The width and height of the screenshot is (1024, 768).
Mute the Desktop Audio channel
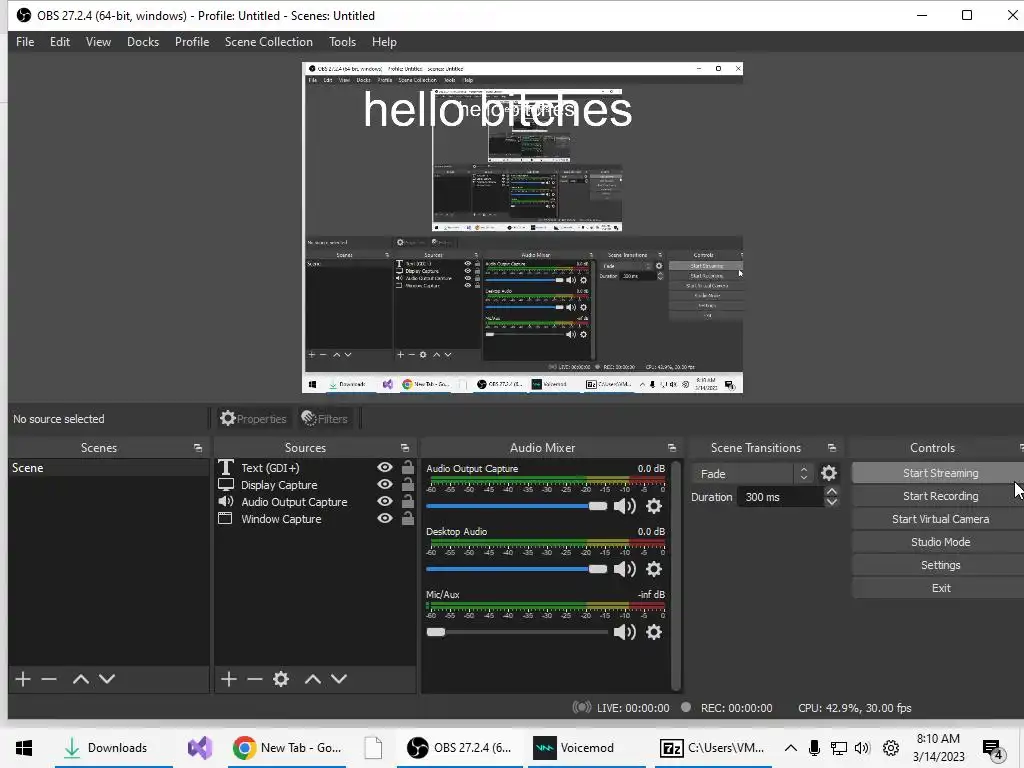[625, 569]
